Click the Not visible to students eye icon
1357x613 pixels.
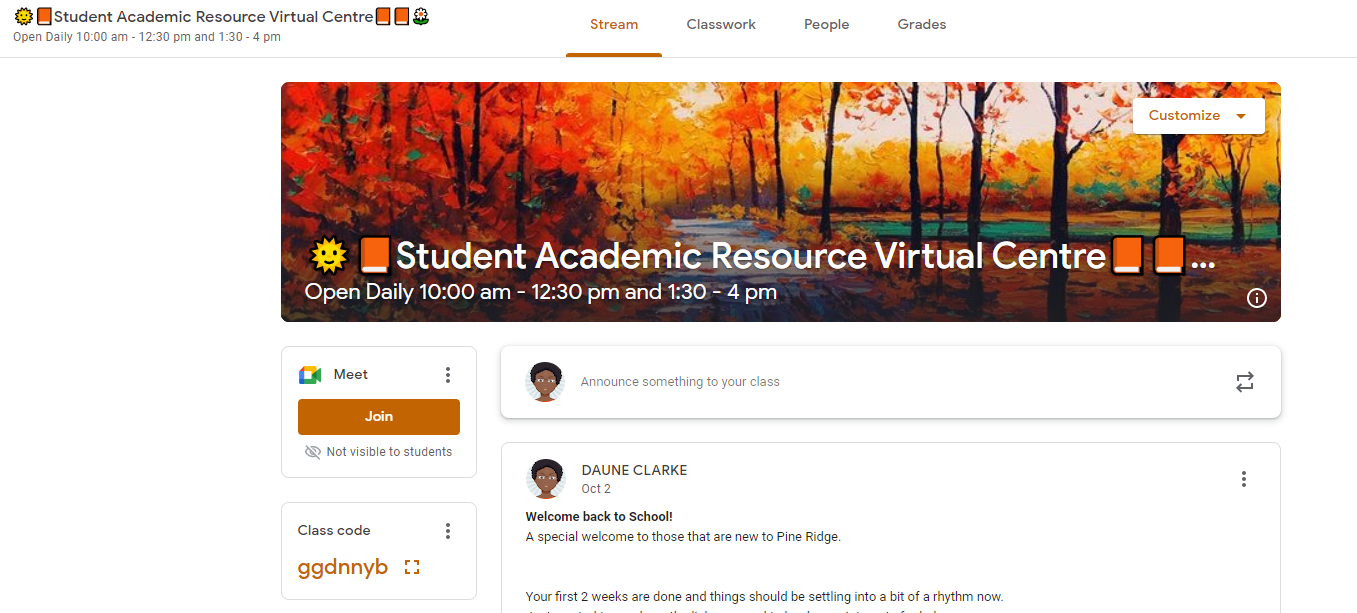(313, 452)
